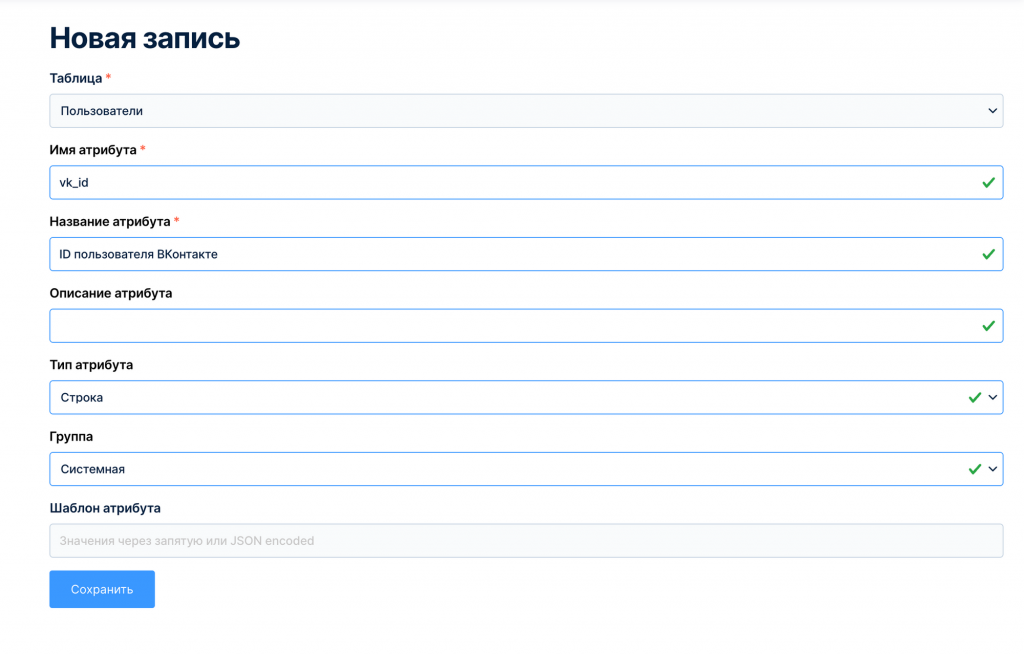Click the Тип атрибута label
This screenshot has height=654, width=1024.
pyautogui.click(x=91, y=365)
